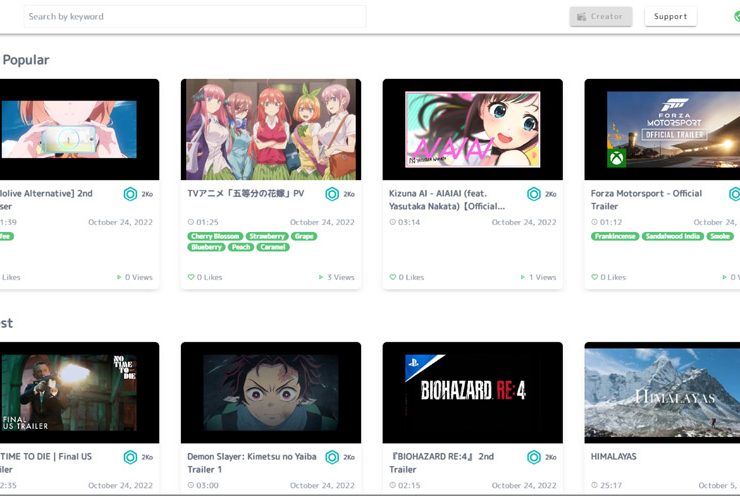Click the Search by keyword field
Screen dimensions: 740x496
195,17
